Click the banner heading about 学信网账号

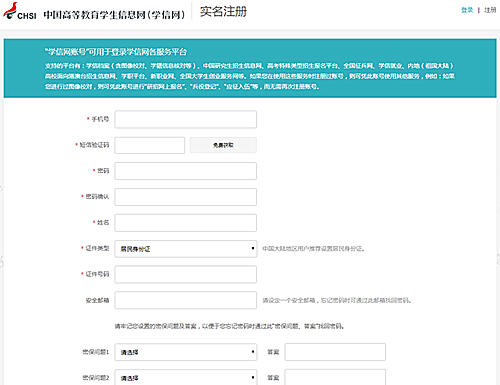click(116, 52)
